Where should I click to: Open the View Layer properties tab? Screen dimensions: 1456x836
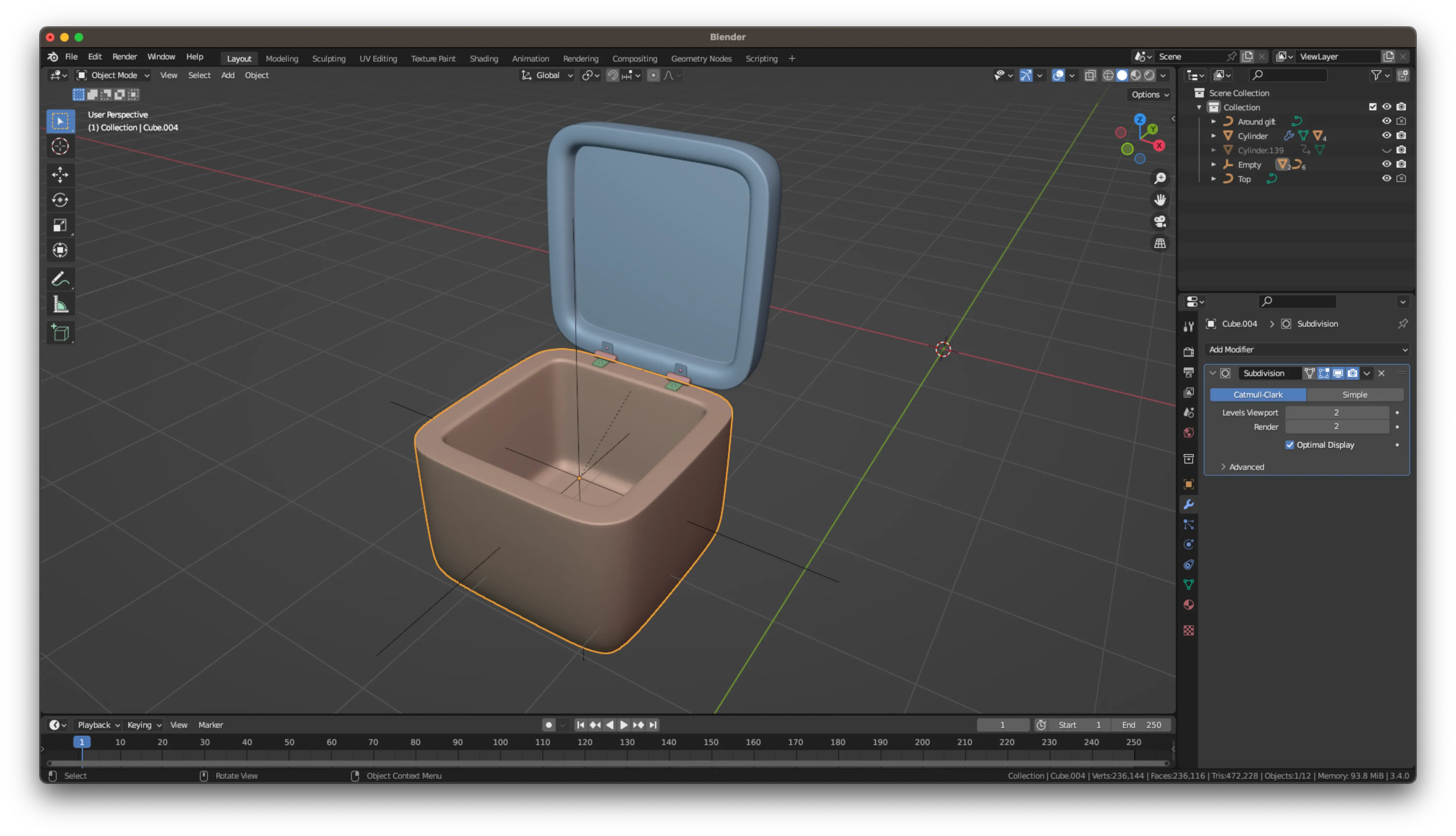coord(1188,393)
